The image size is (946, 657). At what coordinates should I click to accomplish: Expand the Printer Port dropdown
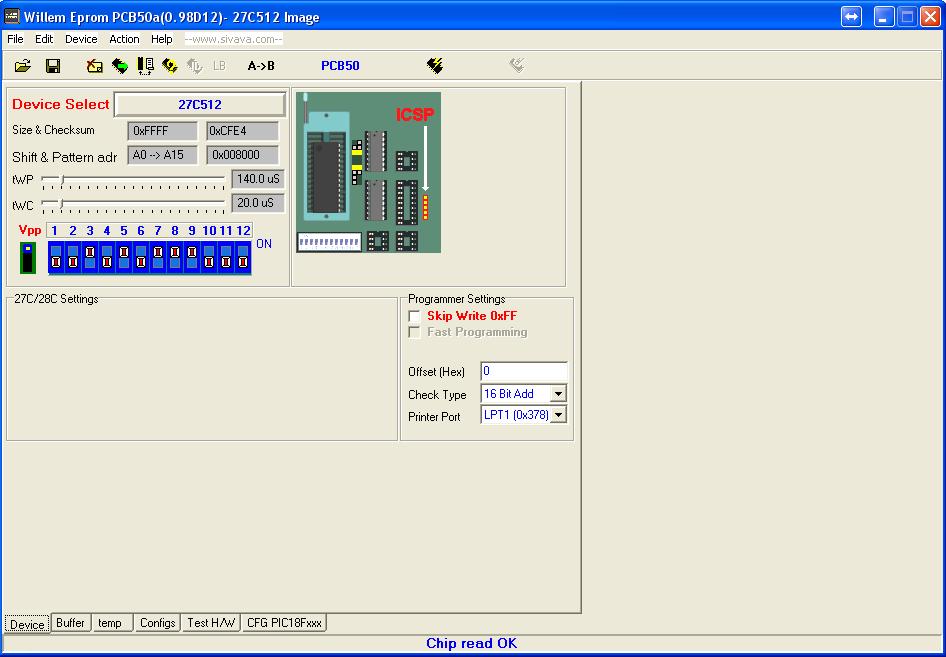[x=558, y=415]
